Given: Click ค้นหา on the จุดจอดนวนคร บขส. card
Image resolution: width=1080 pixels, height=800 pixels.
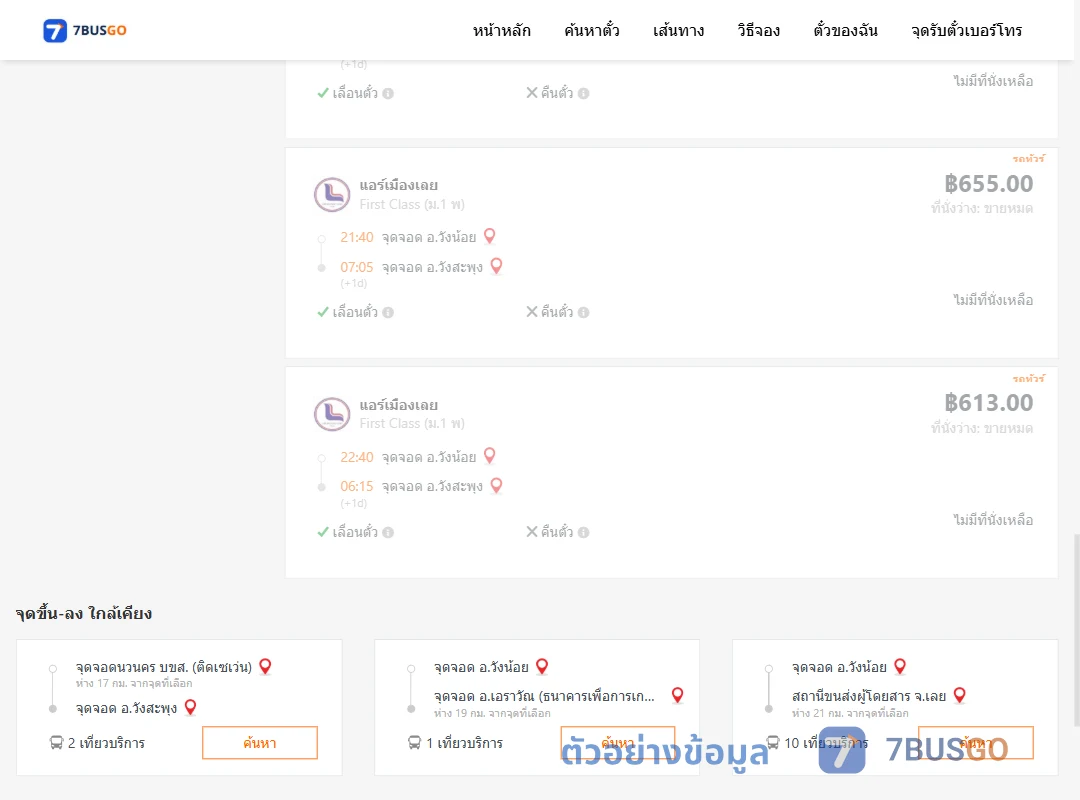Looking at the screenshot, I should pos(260,743).
